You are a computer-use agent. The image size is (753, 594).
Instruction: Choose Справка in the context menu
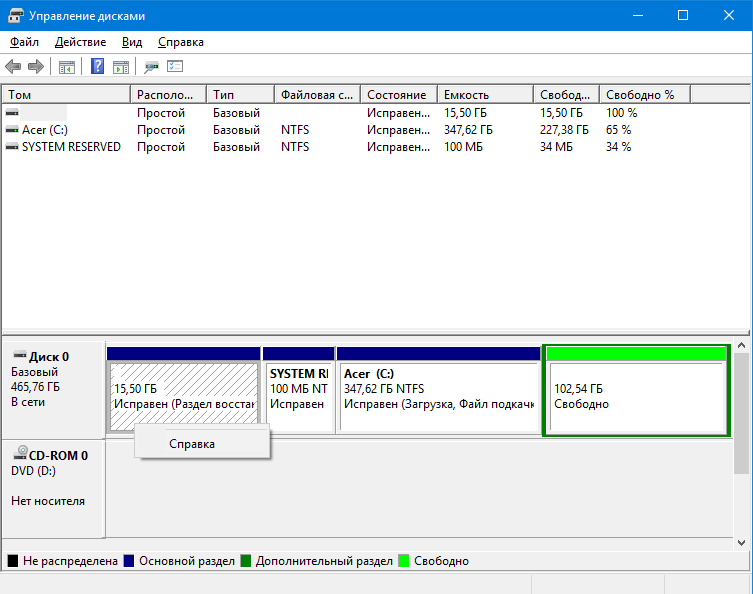(202, 444)
